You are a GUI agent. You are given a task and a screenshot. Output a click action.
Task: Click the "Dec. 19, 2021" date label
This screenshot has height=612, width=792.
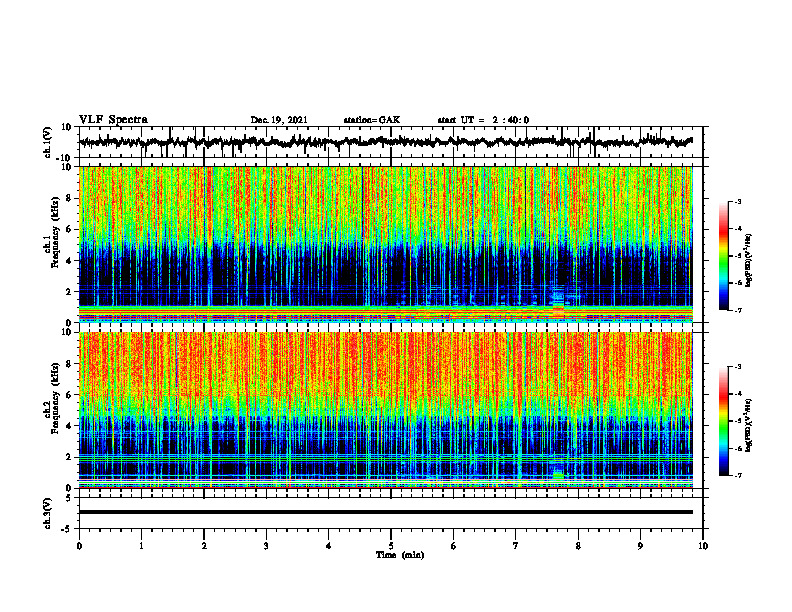279,120
